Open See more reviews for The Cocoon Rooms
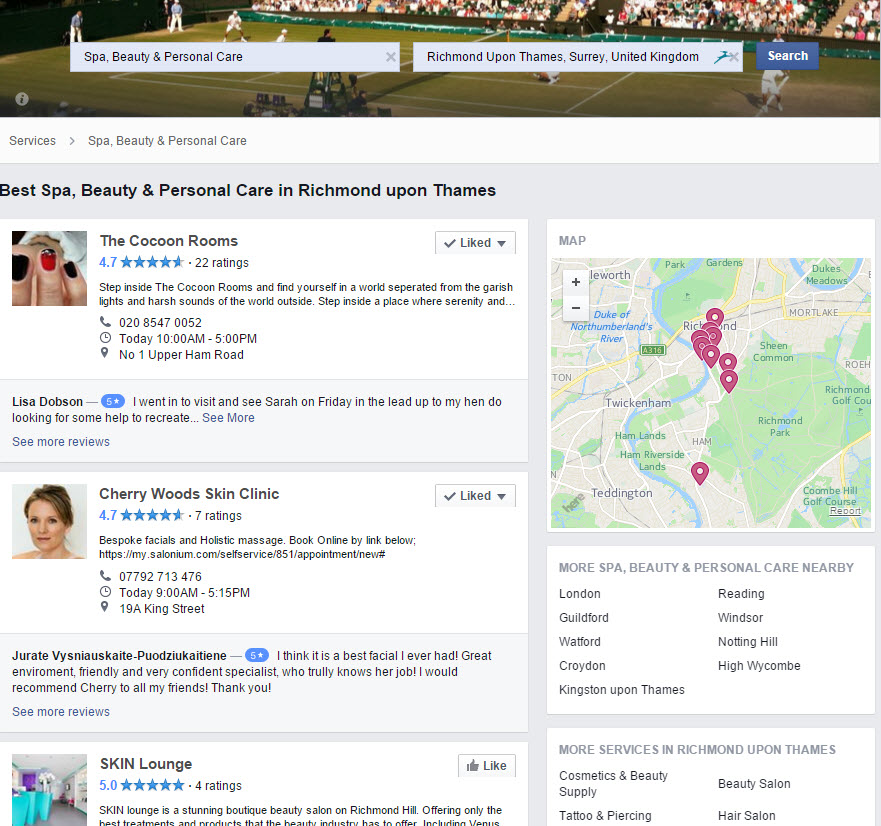 point(60,441)
